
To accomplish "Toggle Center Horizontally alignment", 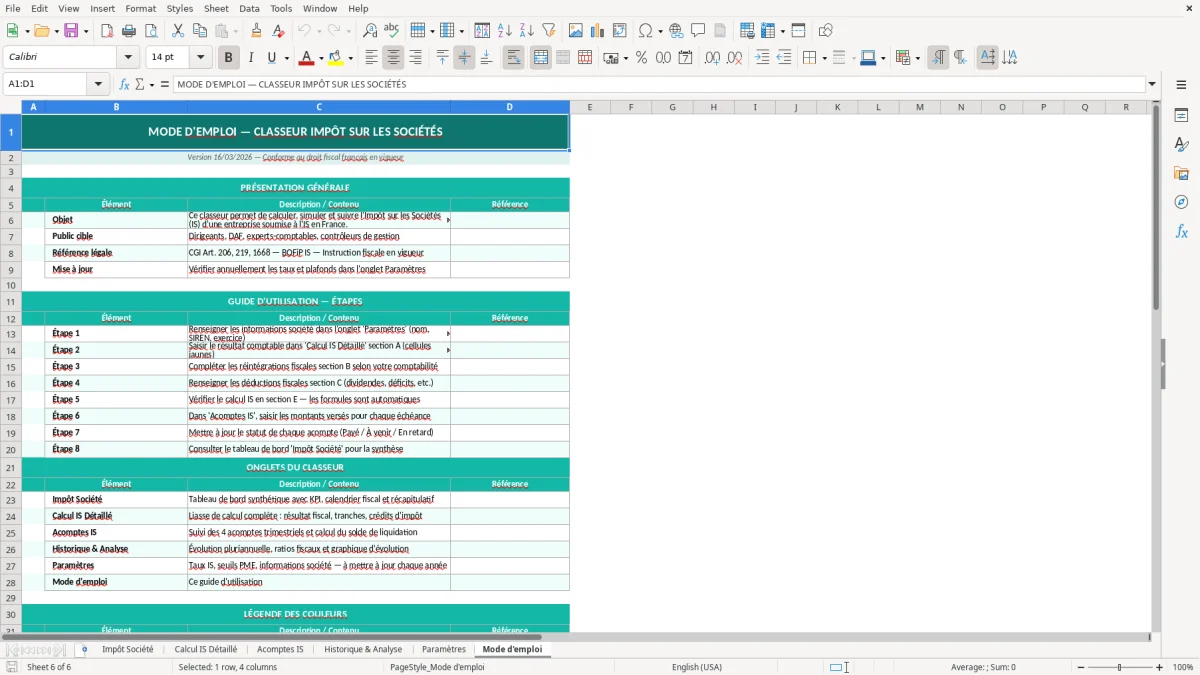I will (393, 58).
